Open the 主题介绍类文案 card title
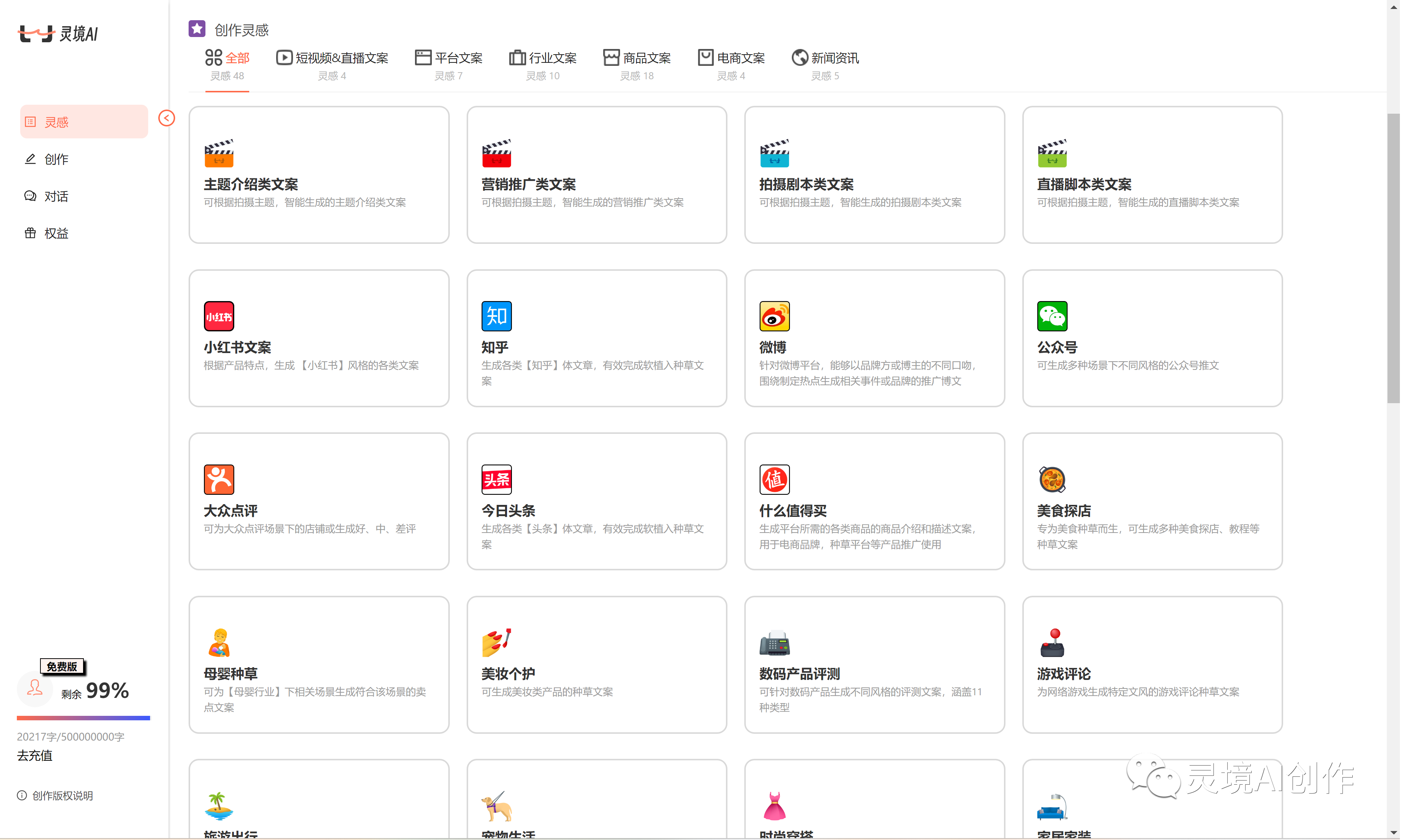The height and width of the screenshot is (840, 1401). point(251,184)
